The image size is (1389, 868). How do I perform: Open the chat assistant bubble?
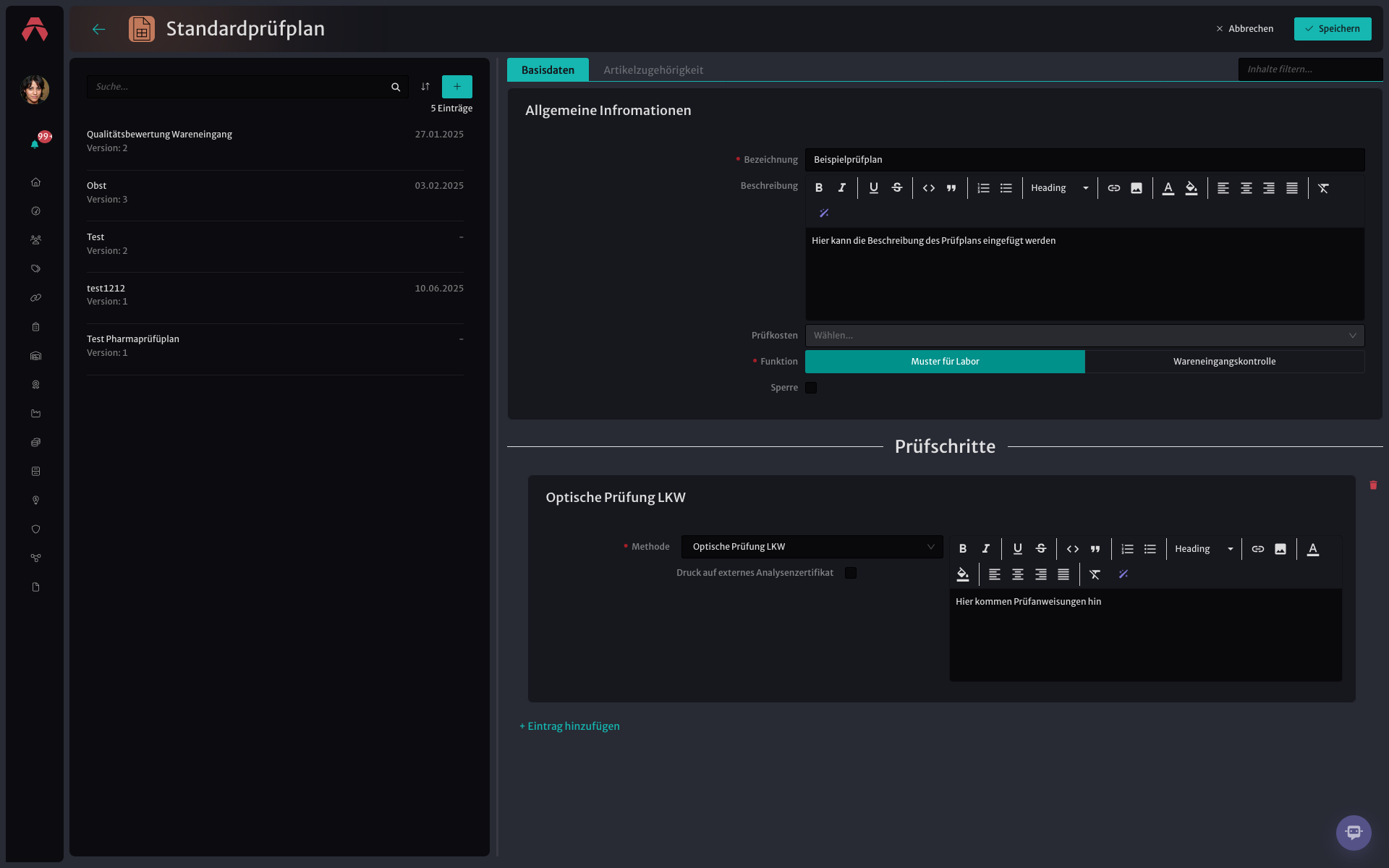pyautogui.click(x=1354, y=833)
